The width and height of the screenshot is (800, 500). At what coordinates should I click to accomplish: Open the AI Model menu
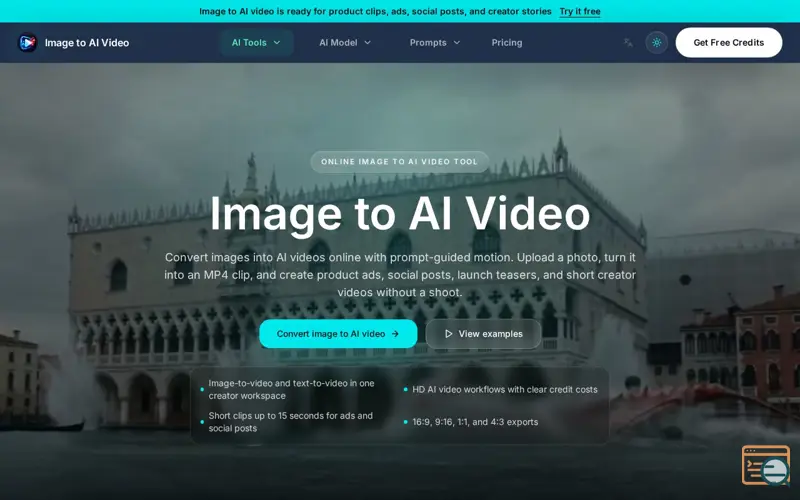(x=345, y=43)
